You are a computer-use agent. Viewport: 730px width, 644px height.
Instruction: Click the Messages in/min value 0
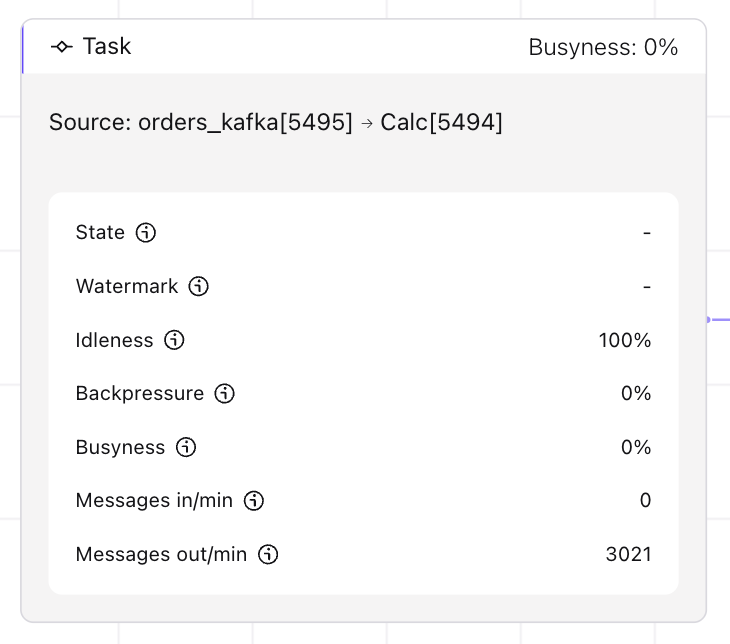pos(645,500)
